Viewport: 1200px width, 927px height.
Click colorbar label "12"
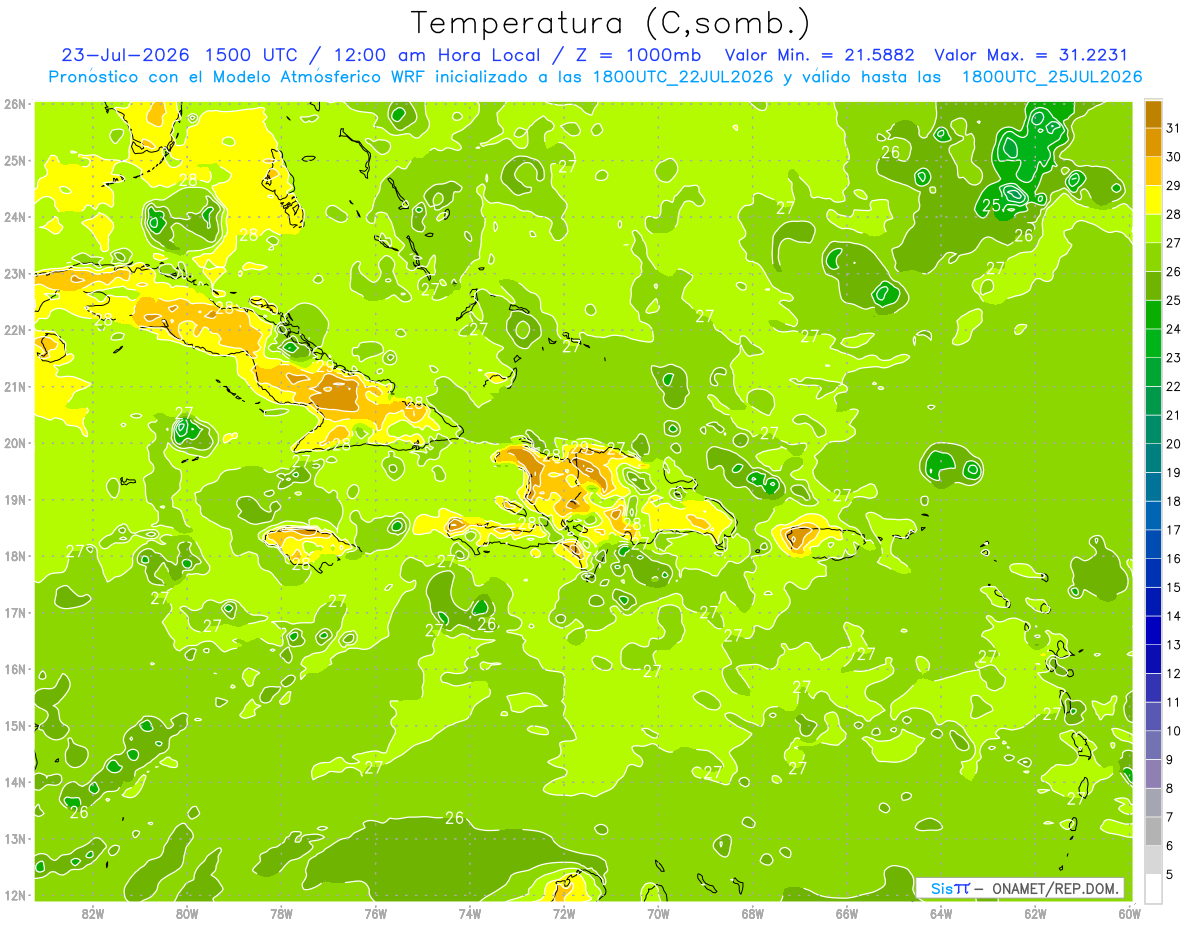pyautogui.click(x=1174, y=673)
